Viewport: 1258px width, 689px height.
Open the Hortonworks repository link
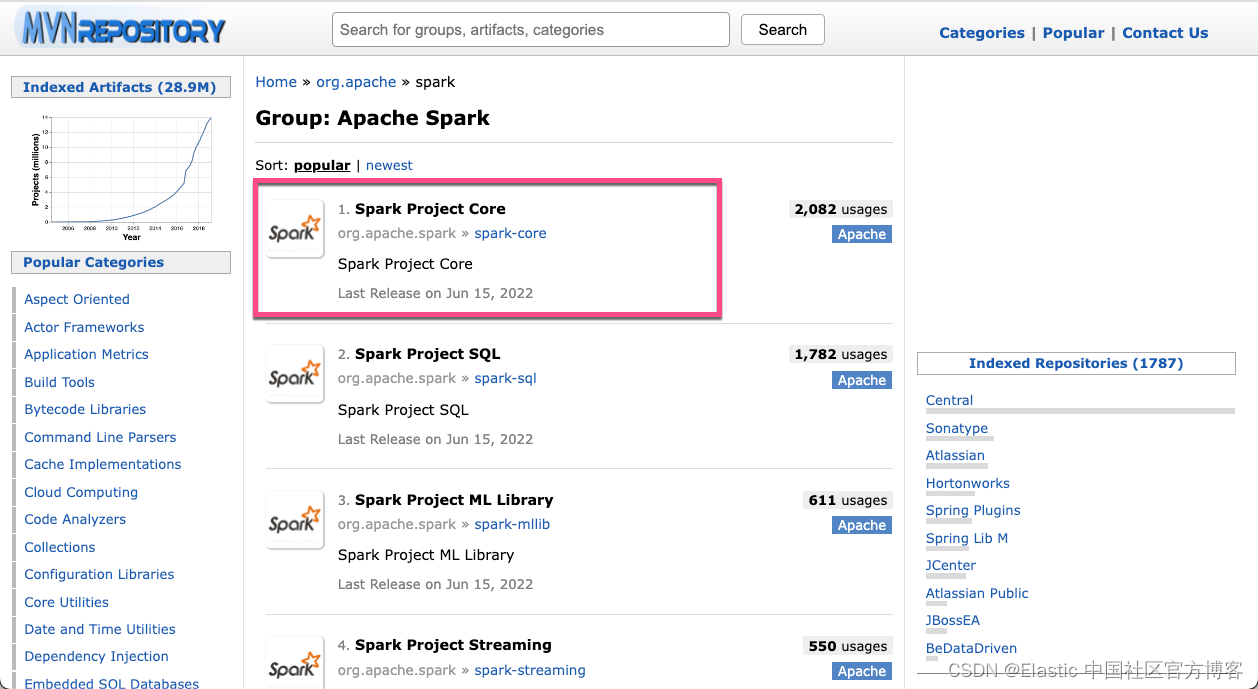pos(967,483)
